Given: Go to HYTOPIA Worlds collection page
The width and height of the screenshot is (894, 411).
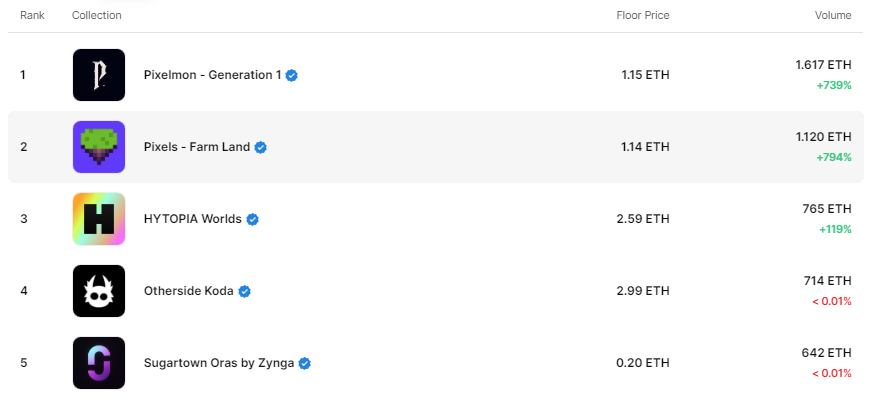Looking at the screenshot, I should pos(193,219).
